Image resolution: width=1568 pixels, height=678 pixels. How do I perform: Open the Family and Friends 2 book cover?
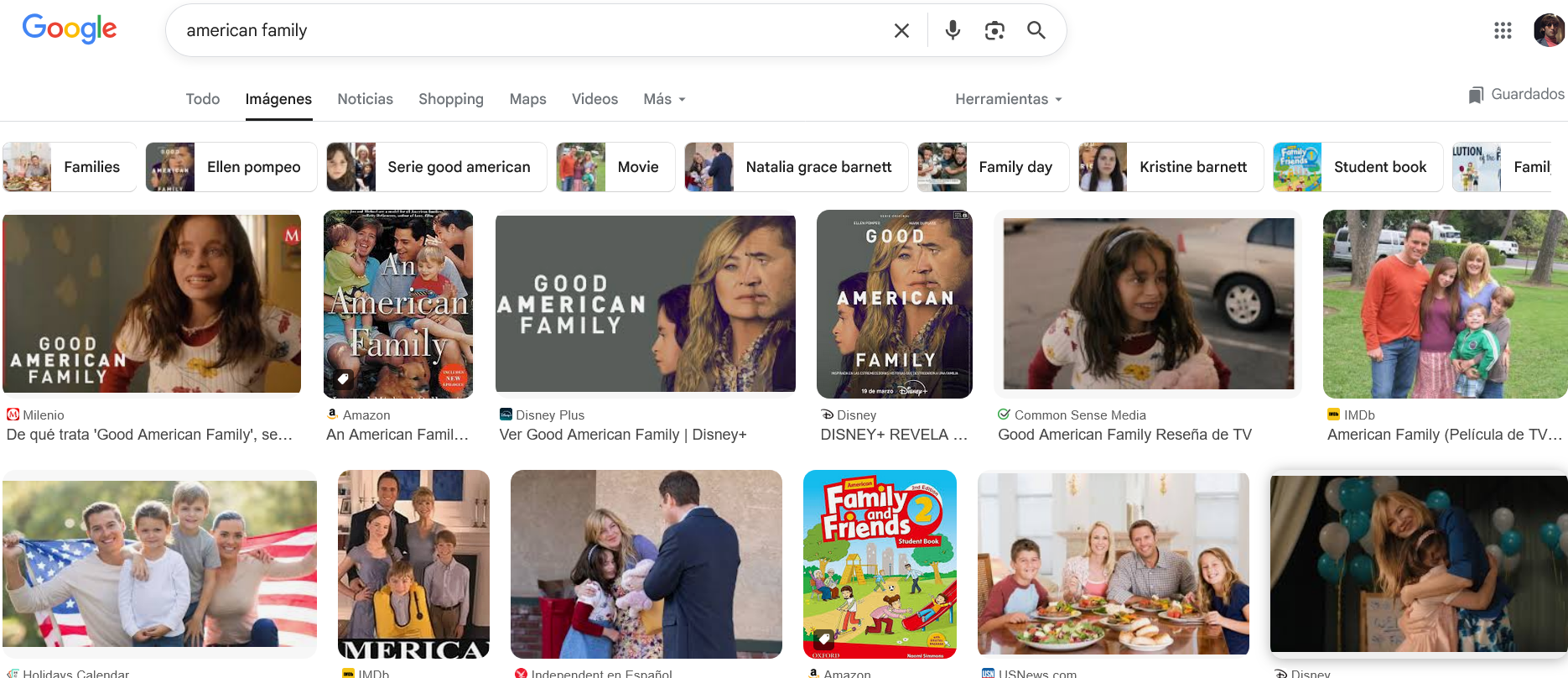click(880, 564)
